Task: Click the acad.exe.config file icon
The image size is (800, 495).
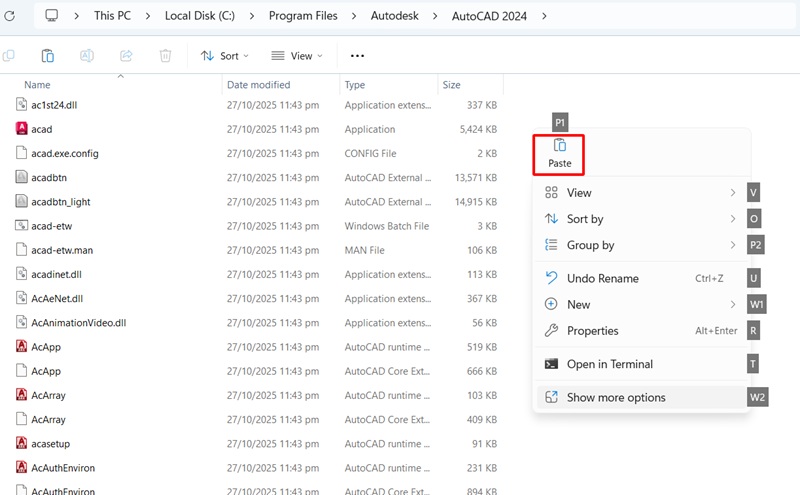Action: point(21,153)
